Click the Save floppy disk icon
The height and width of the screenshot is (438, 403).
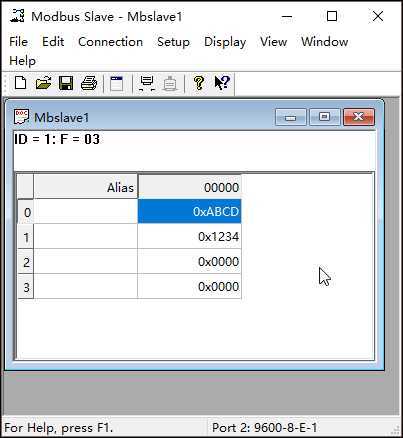[66, 83]
